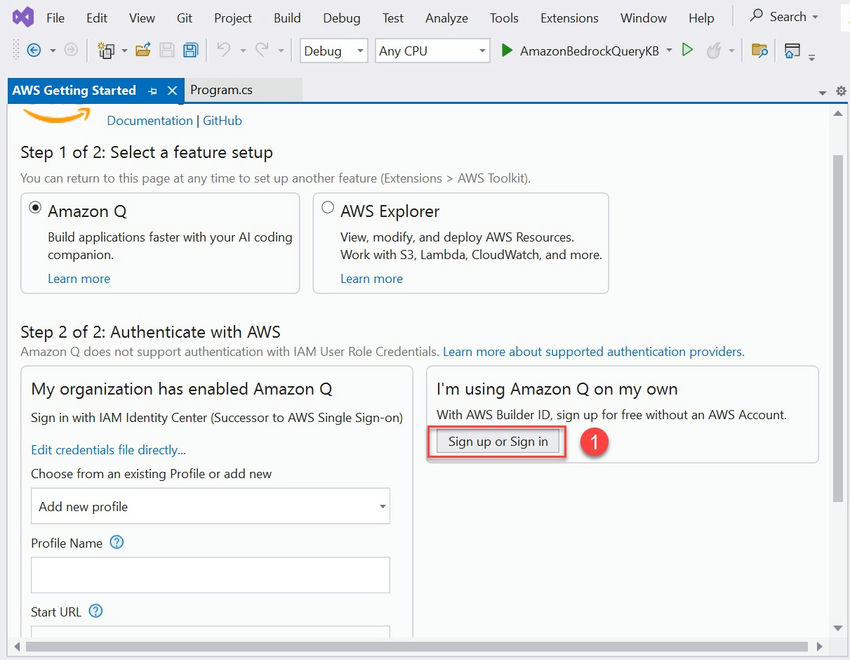
Task: Click the Start Without Debugging outline play icon
Action: [687, 51]
